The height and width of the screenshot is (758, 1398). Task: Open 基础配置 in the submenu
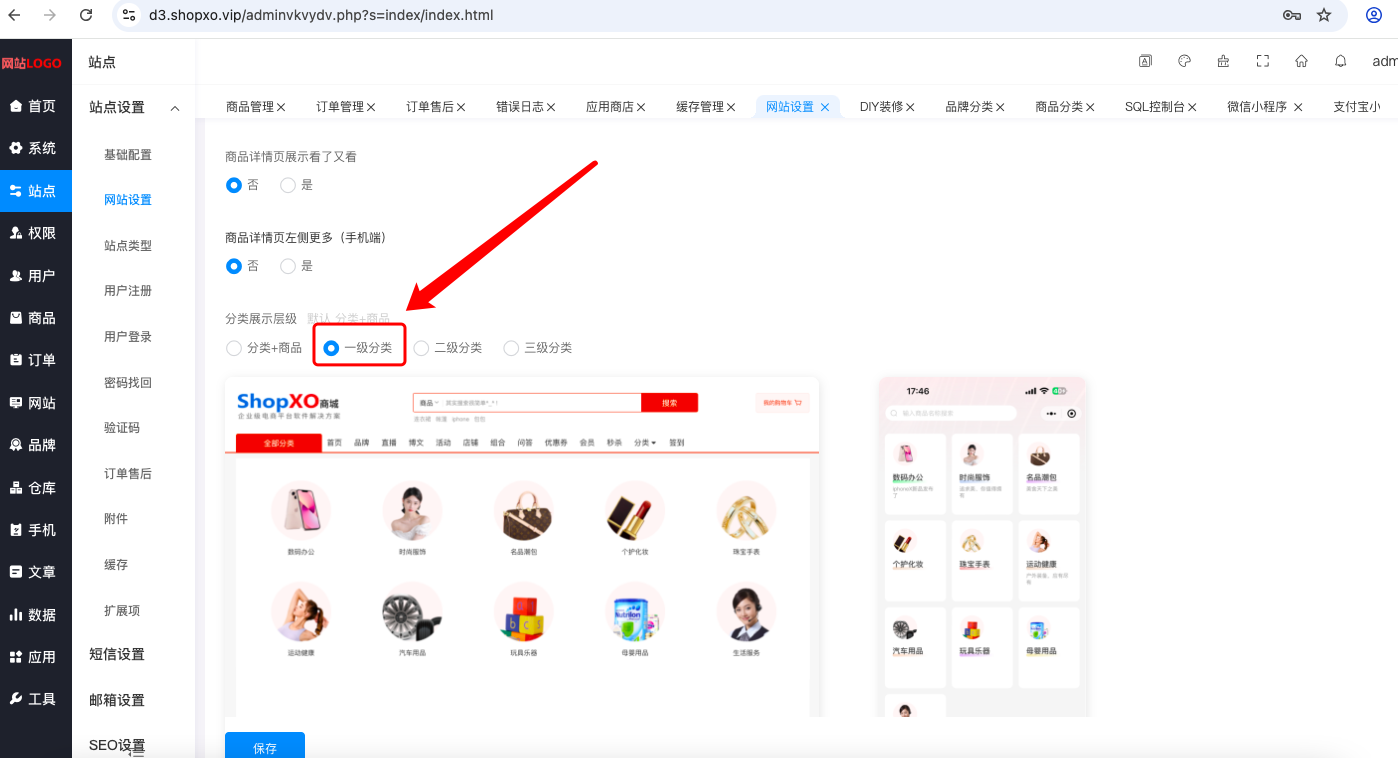[128, 155]
